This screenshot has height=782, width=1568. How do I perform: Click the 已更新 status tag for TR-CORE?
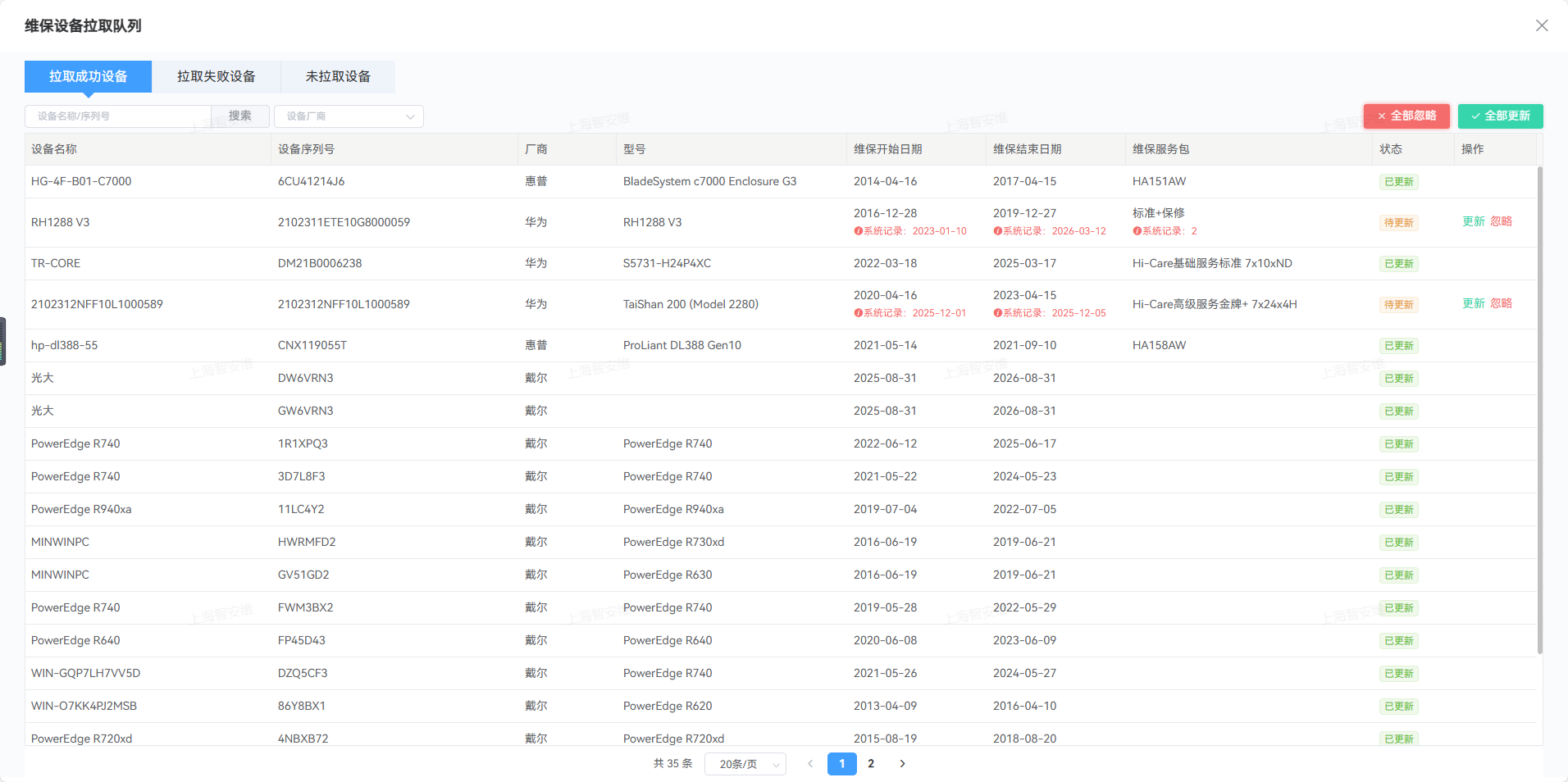[x=1398, y=264]
